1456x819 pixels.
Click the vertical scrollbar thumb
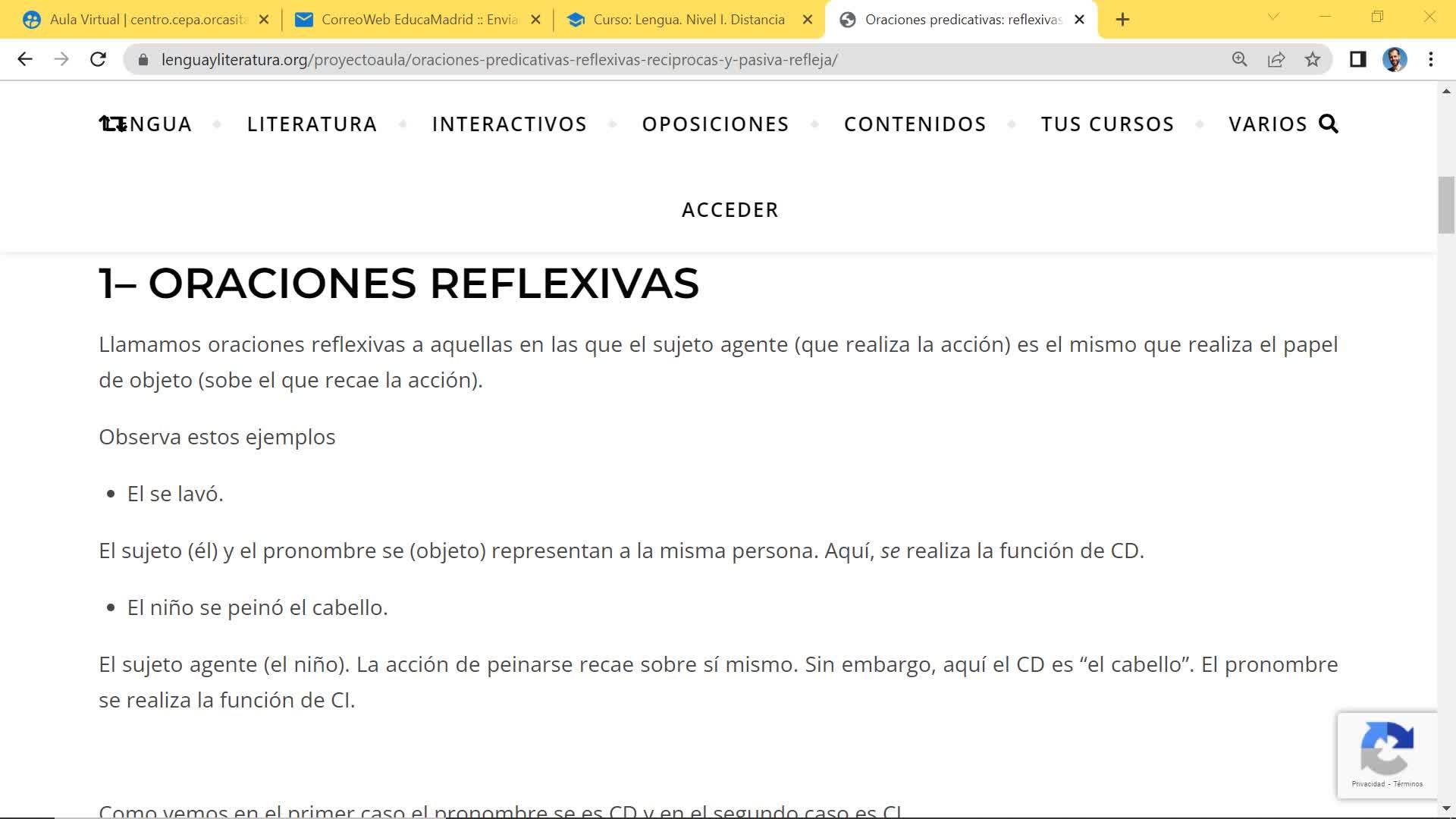click(x=1446, y=205)
